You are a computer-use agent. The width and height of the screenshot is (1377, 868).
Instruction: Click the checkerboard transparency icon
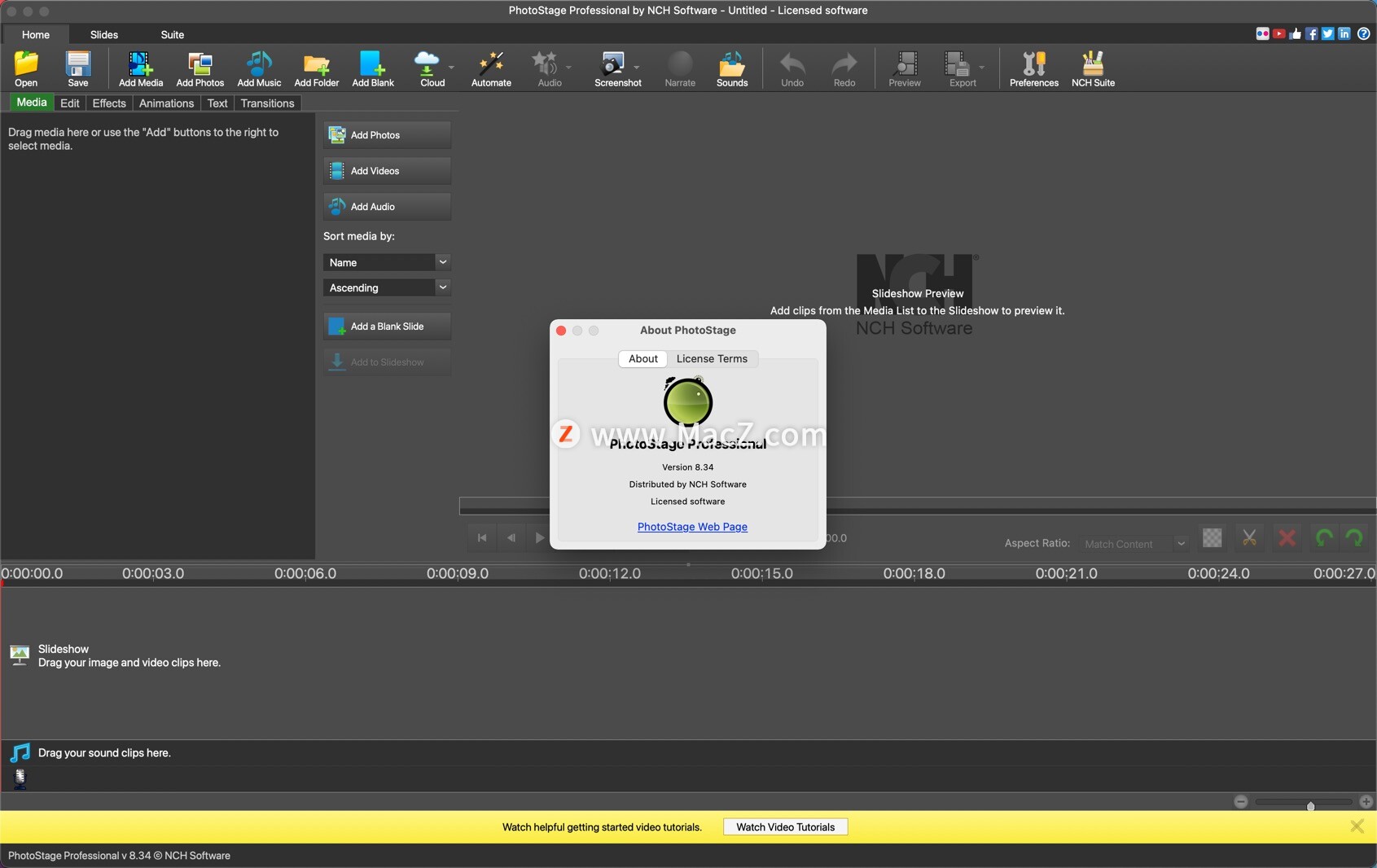1213,538
